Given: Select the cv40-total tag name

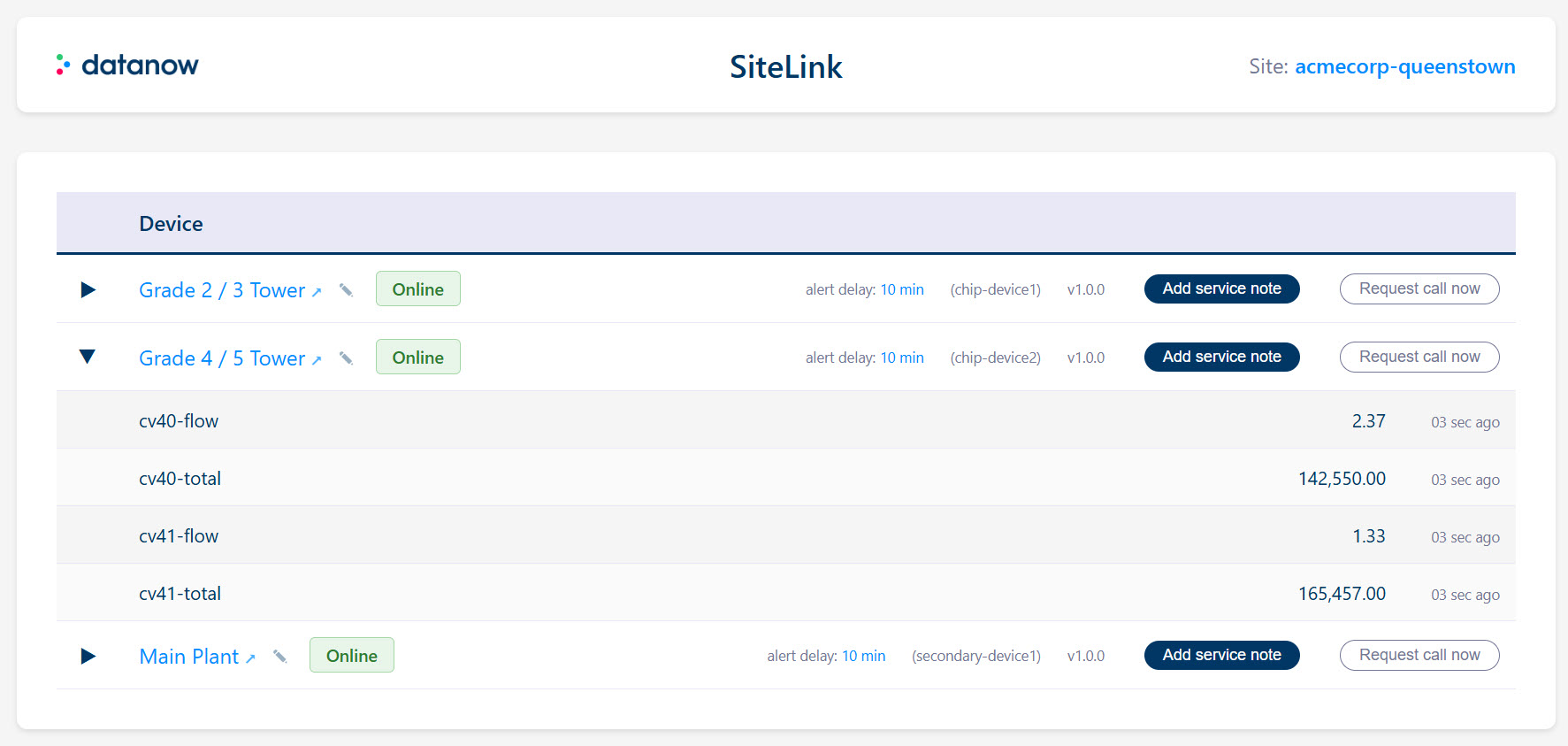Looking at the screenshot, I should coord(180,479).
